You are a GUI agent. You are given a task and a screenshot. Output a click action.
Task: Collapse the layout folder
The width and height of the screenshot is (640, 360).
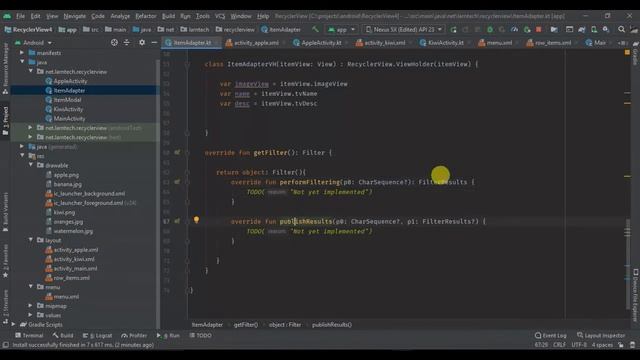click(x=31, y=240)
